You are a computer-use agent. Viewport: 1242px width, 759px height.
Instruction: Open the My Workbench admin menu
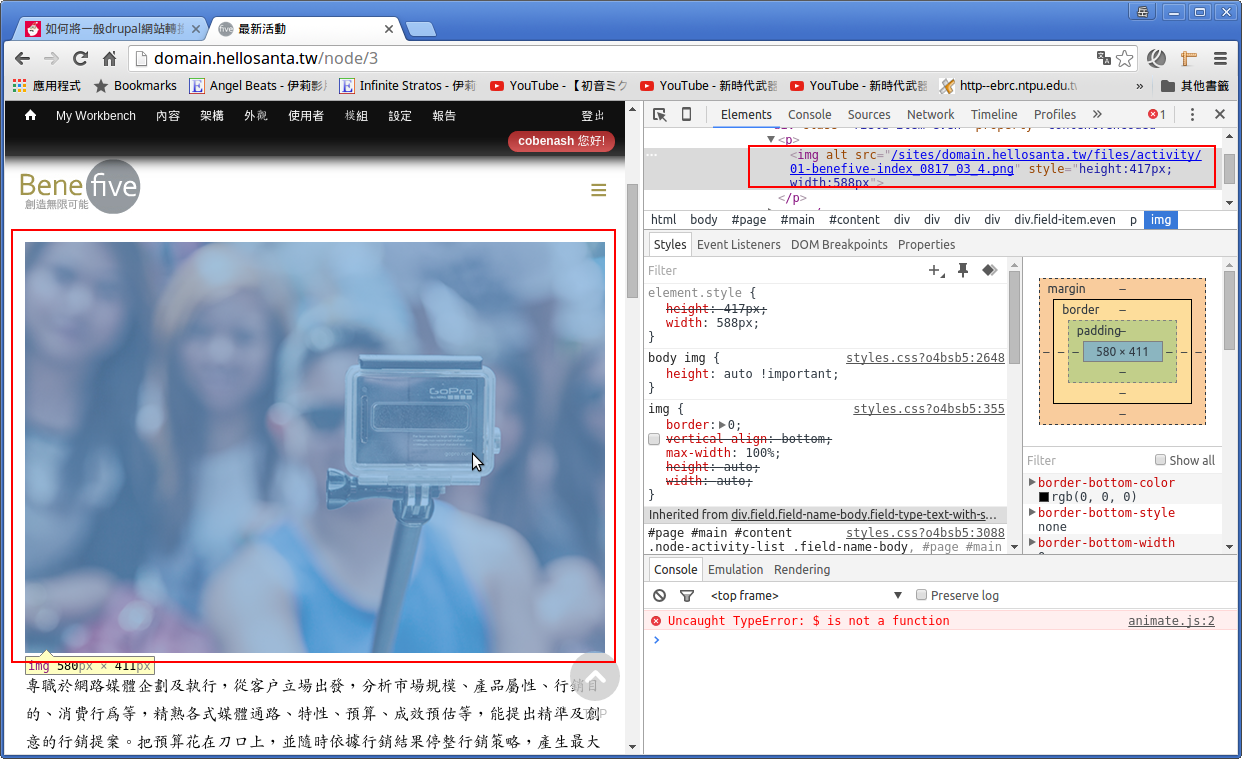tap(96, 116)
